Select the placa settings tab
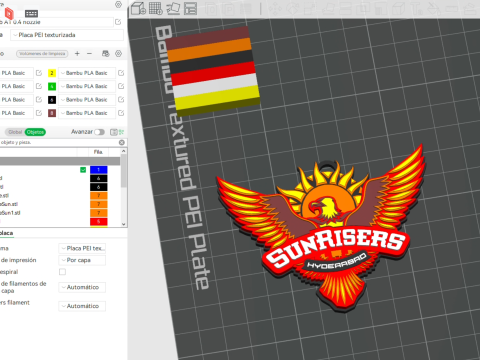 [6, 233]
